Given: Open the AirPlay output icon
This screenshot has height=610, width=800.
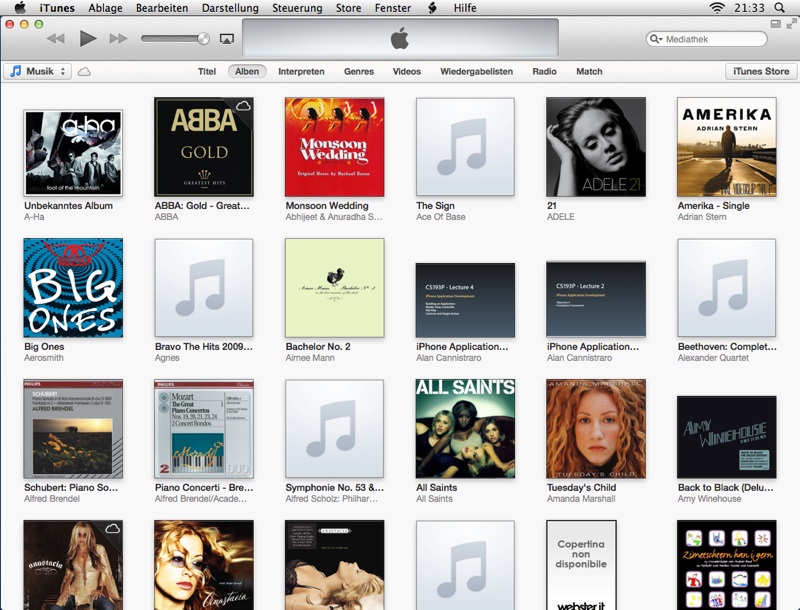Looking at the screenshot, I should coord(227,39).
